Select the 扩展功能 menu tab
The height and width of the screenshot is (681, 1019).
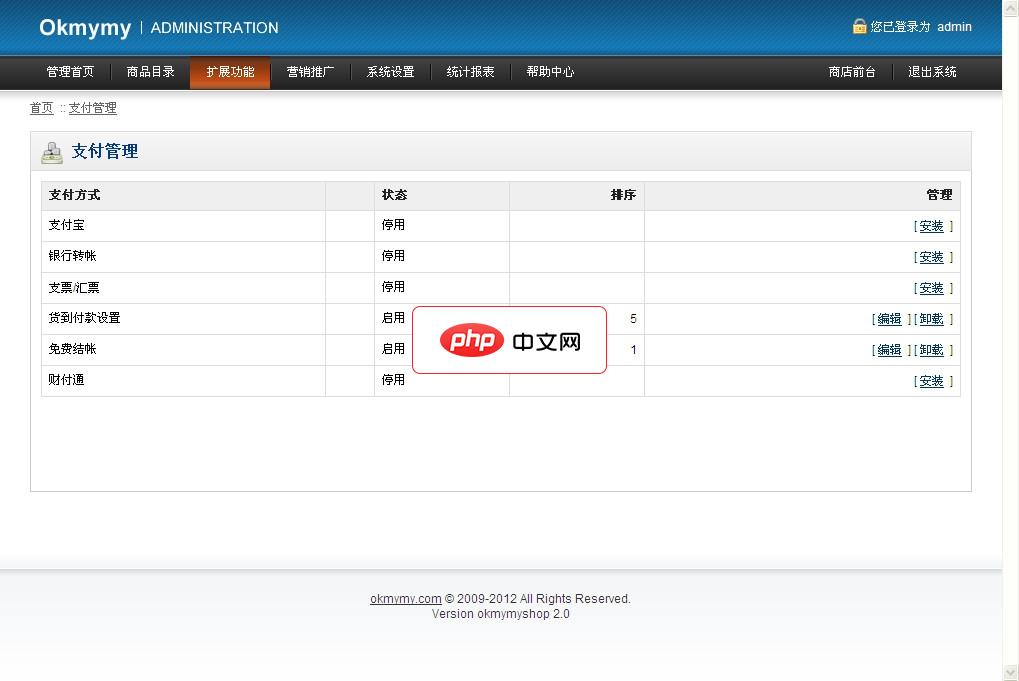[230, 72]
